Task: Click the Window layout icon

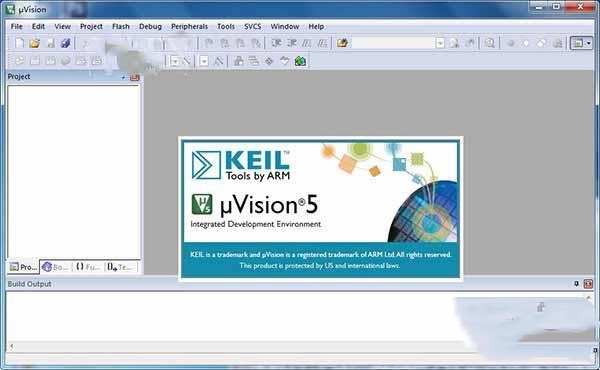Action: coord(578,43)
